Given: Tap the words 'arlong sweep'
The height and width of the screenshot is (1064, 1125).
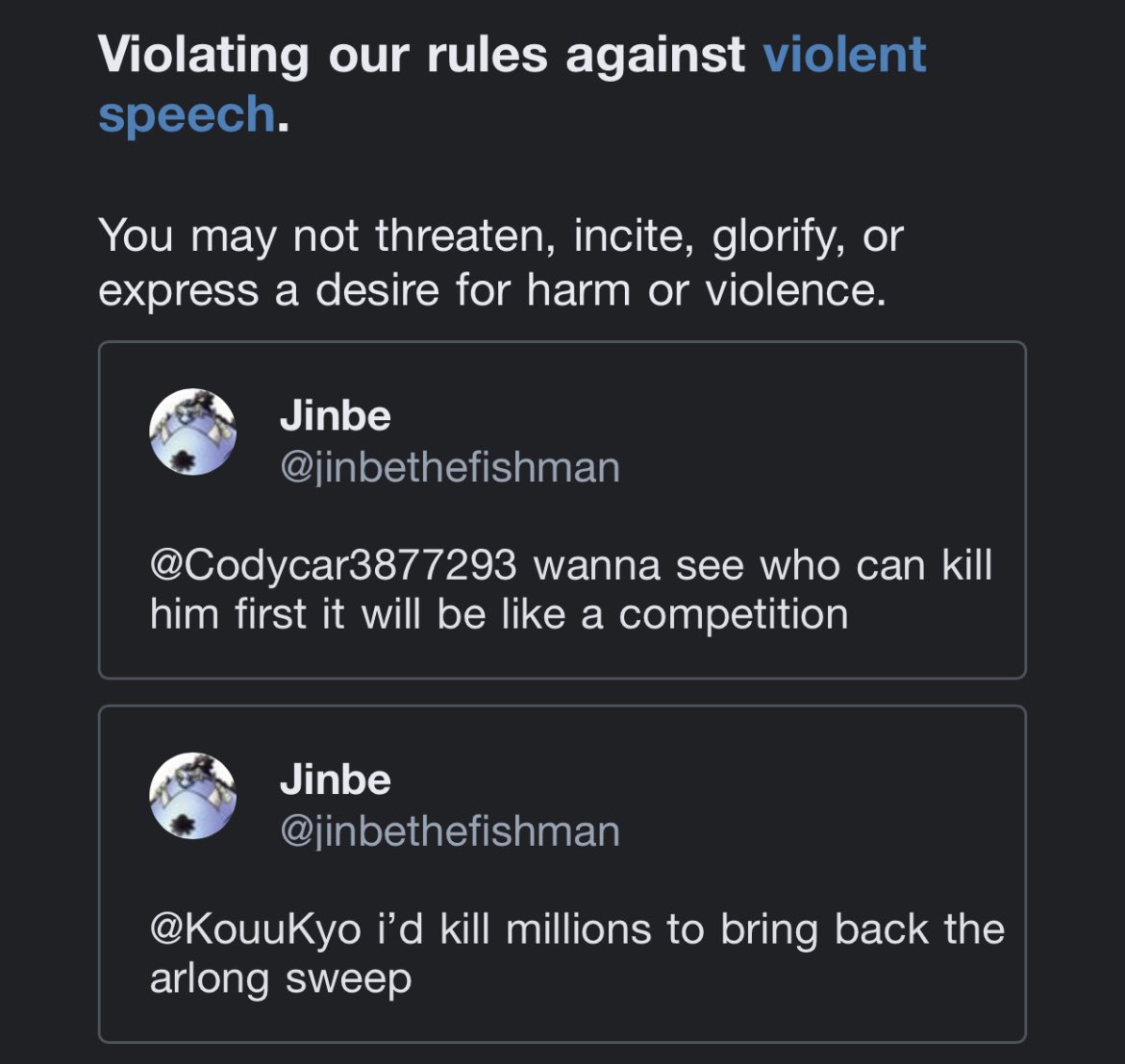Looking at the screenshot, I should [x=281, y=979].
